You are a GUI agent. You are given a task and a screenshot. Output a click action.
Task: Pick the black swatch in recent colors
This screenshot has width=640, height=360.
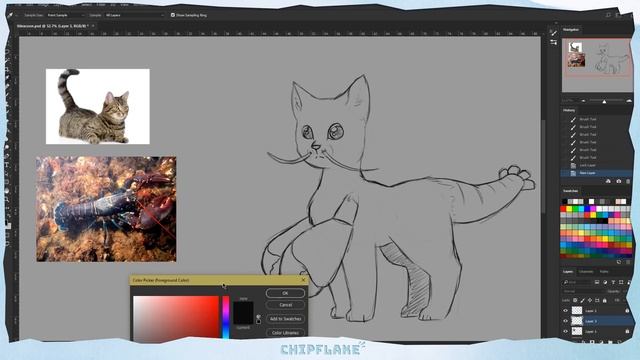[565, 201]
